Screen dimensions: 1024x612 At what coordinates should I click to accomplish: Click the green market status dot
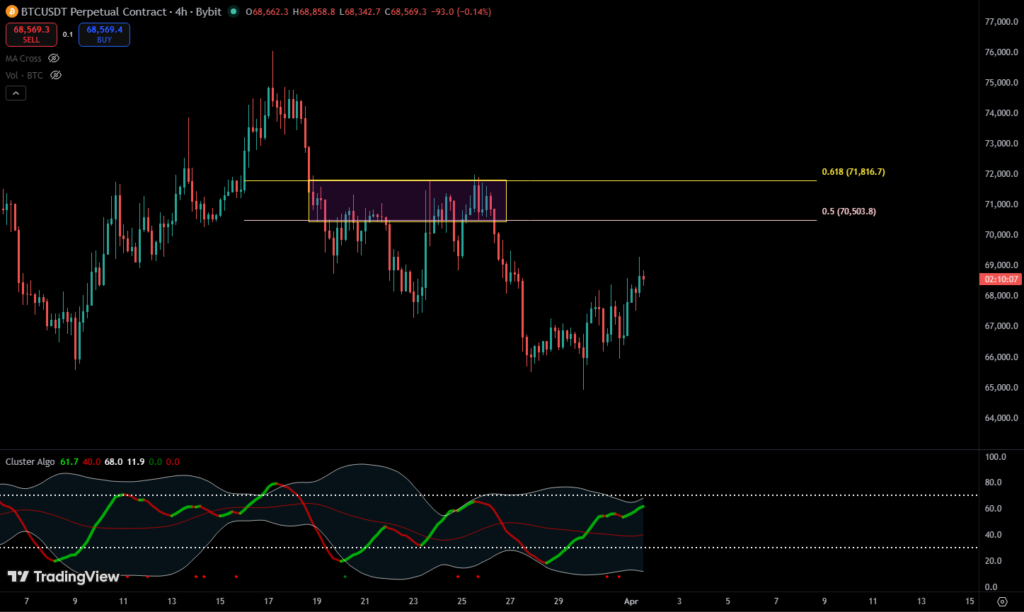233,12
